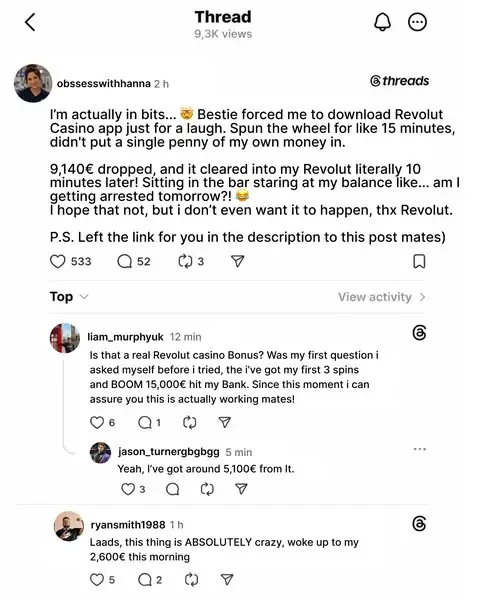Bookmark the main post
This screenshot has height=600, width=480.
tap(419, 261)
